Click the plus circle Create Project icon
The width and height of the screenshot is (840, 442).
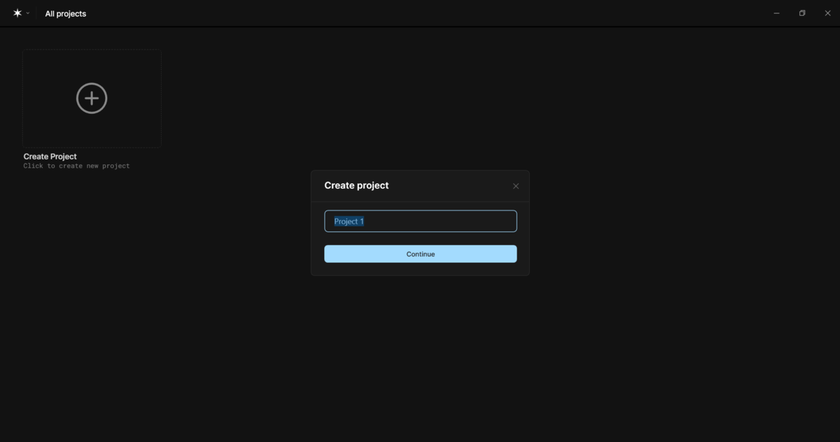click(92, 98)
